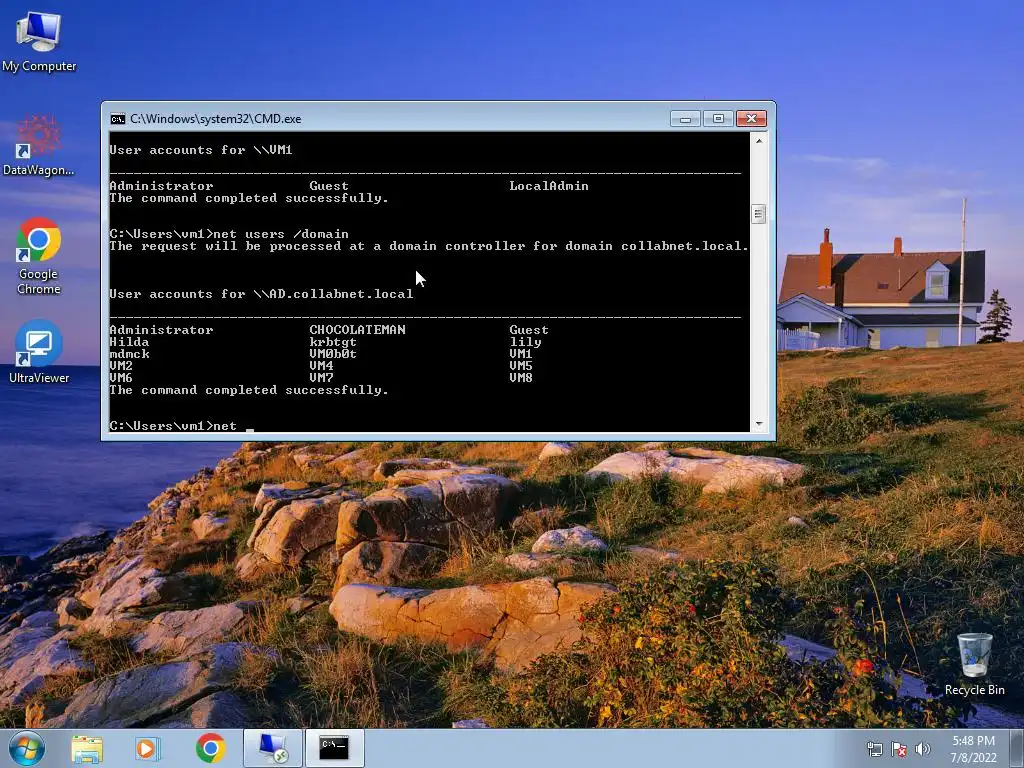Open the My Computer desktop icon
This screenshot has width=1024, height=768.
39,40
